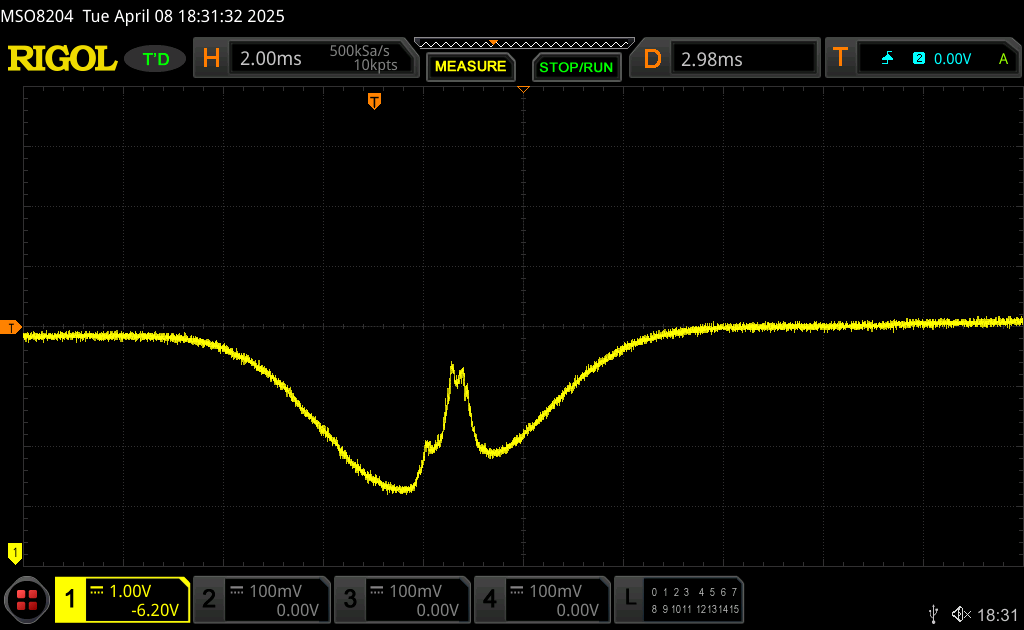Select digital channels 8-15 row
The height and width of the screenshot is (630, 1024).
[x=694, y=609]
